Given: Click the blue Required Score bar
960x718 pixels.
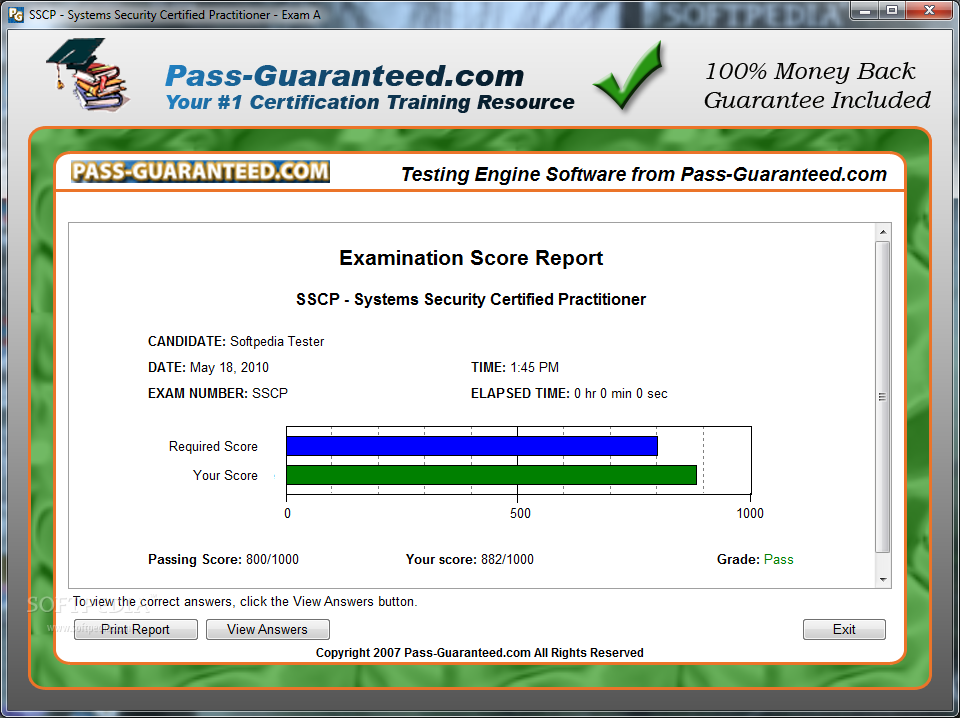Looking at the screenshot, I should pyautogui.click(x=472, y=446).
